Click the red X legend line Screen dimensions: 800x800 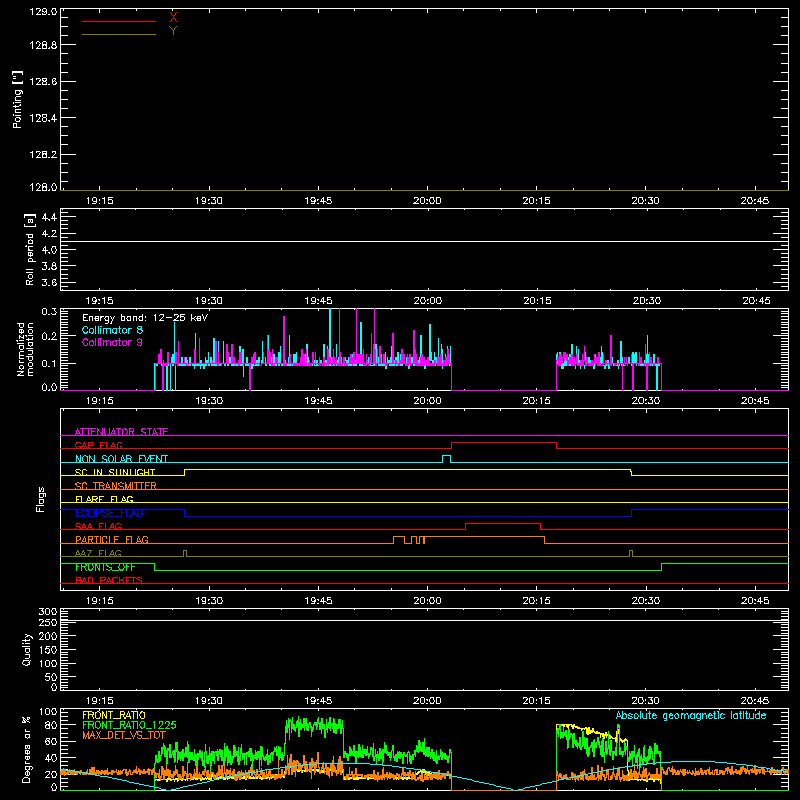[x=119, y=21]
